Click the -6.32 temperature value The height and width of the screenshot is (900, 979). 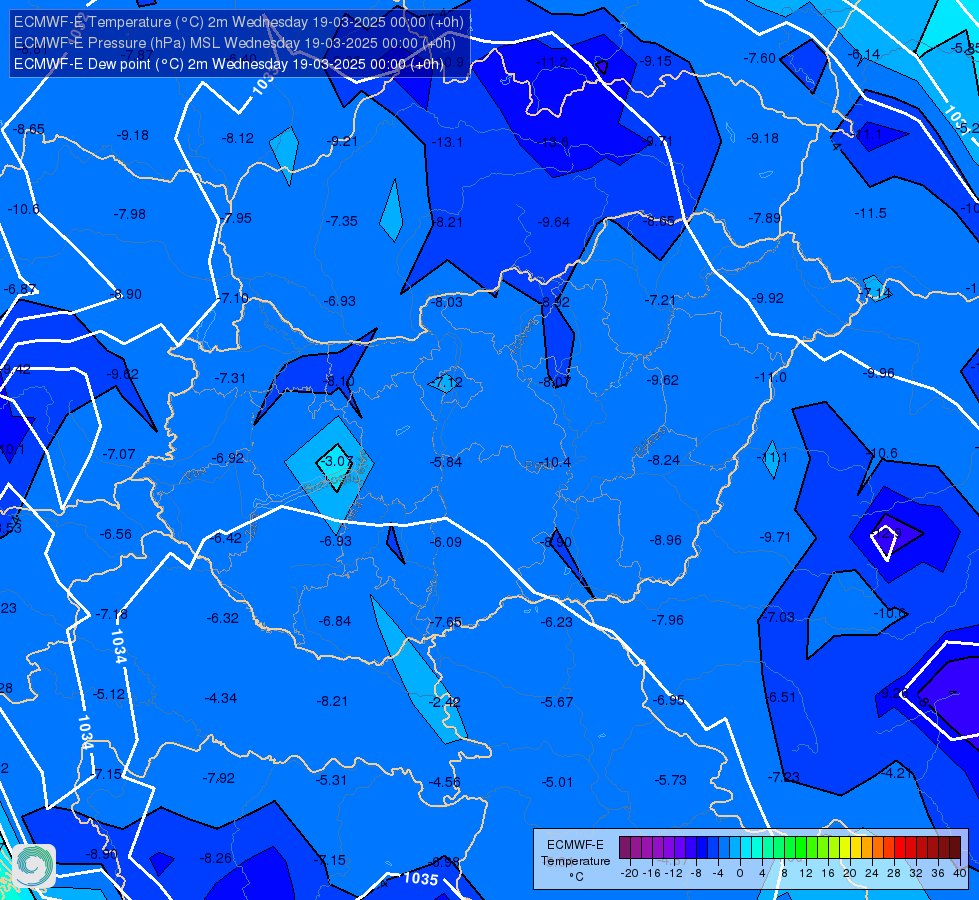tap(222, 618)
